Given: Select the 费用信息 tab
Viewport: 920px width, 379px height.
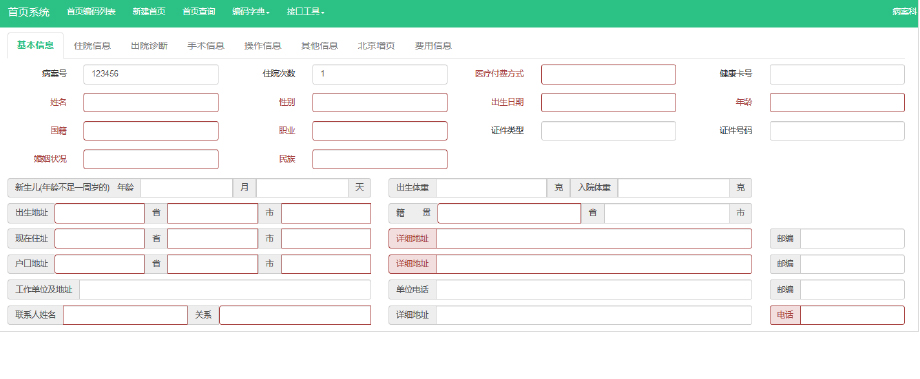Looking at the screenshot, I should tap(433, 46).
